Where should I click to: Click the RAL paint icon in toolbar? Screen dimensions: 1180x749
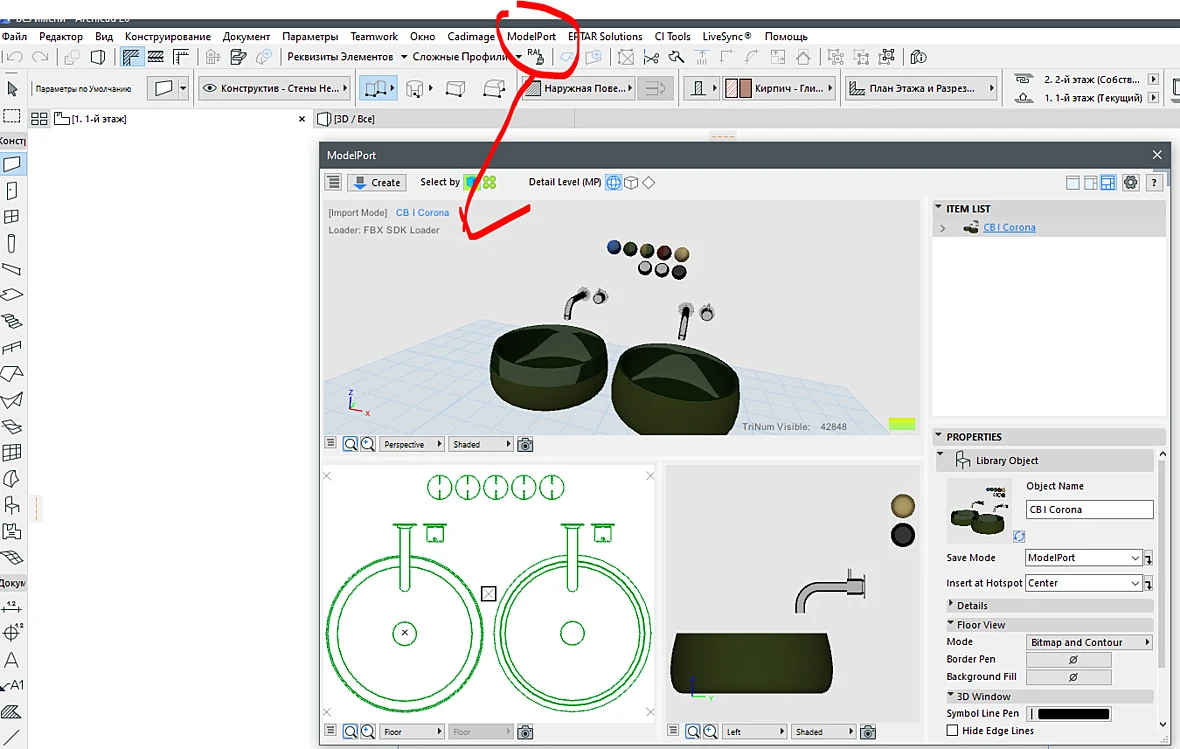[536, 56]
